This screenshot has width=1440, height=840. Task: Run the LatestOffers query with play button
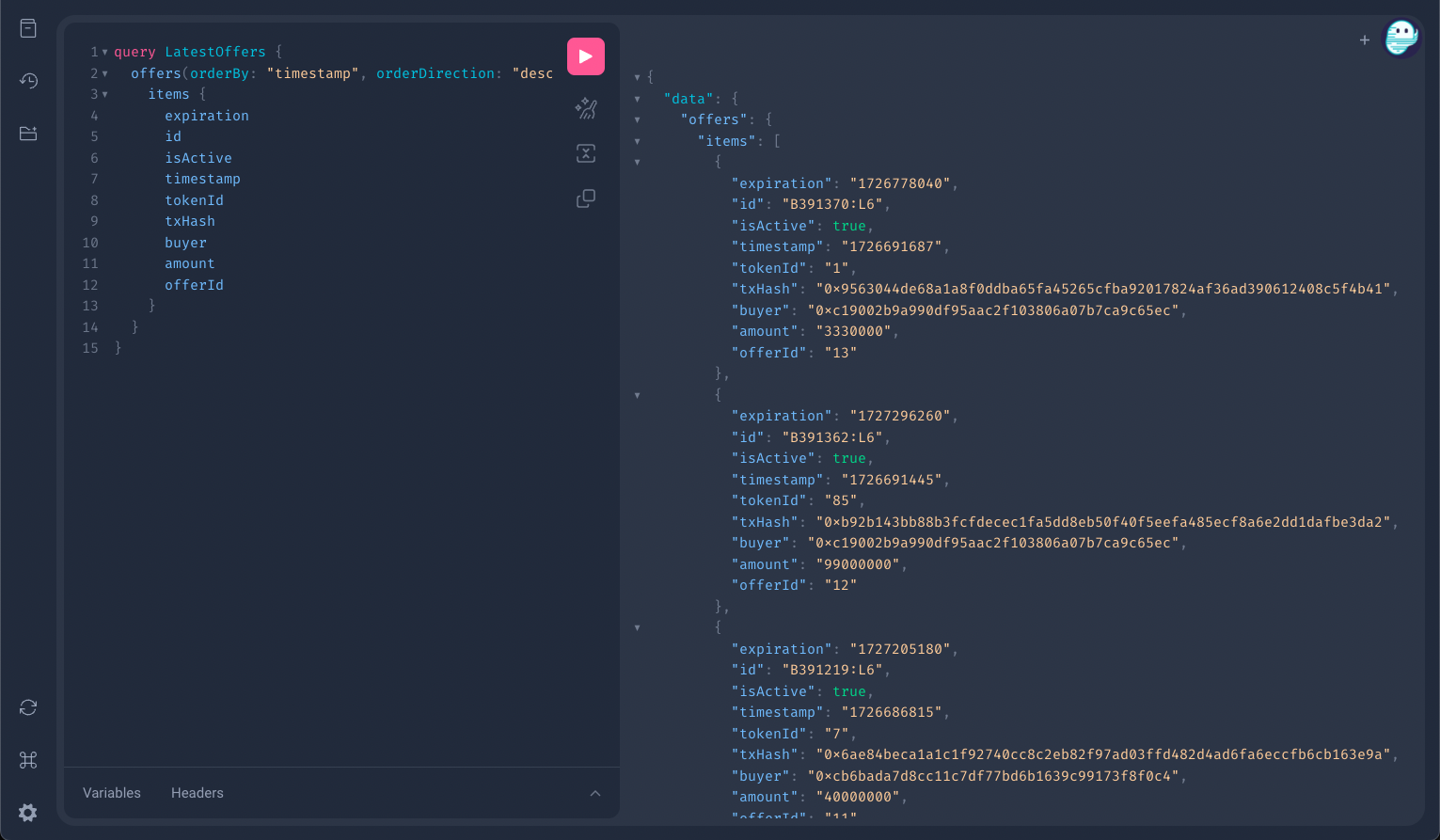click(x=585, y=56)
